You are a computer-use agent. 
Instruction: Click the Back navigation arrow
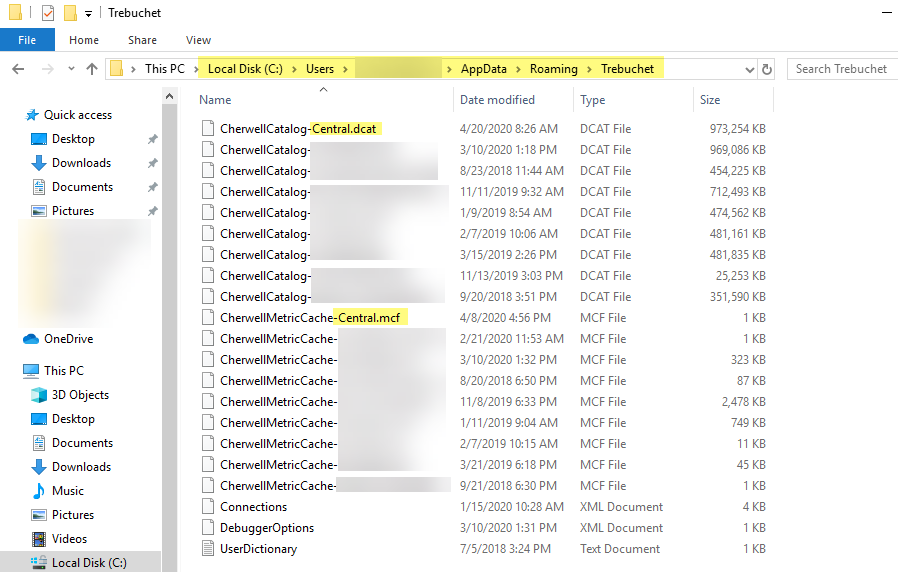(17, 69)
